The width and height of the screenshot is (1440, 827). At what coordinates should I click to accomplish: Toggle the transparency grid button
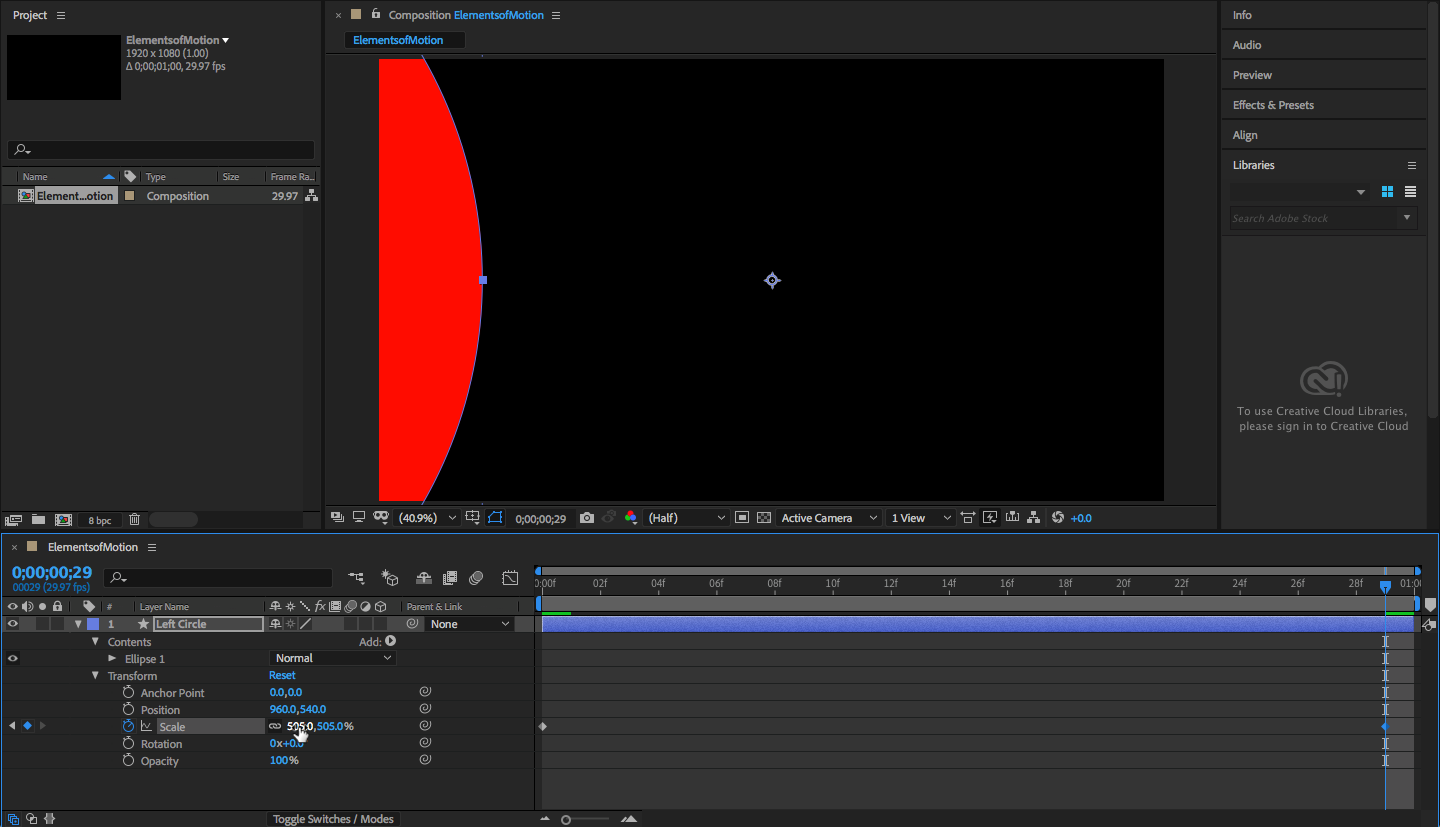764,518
